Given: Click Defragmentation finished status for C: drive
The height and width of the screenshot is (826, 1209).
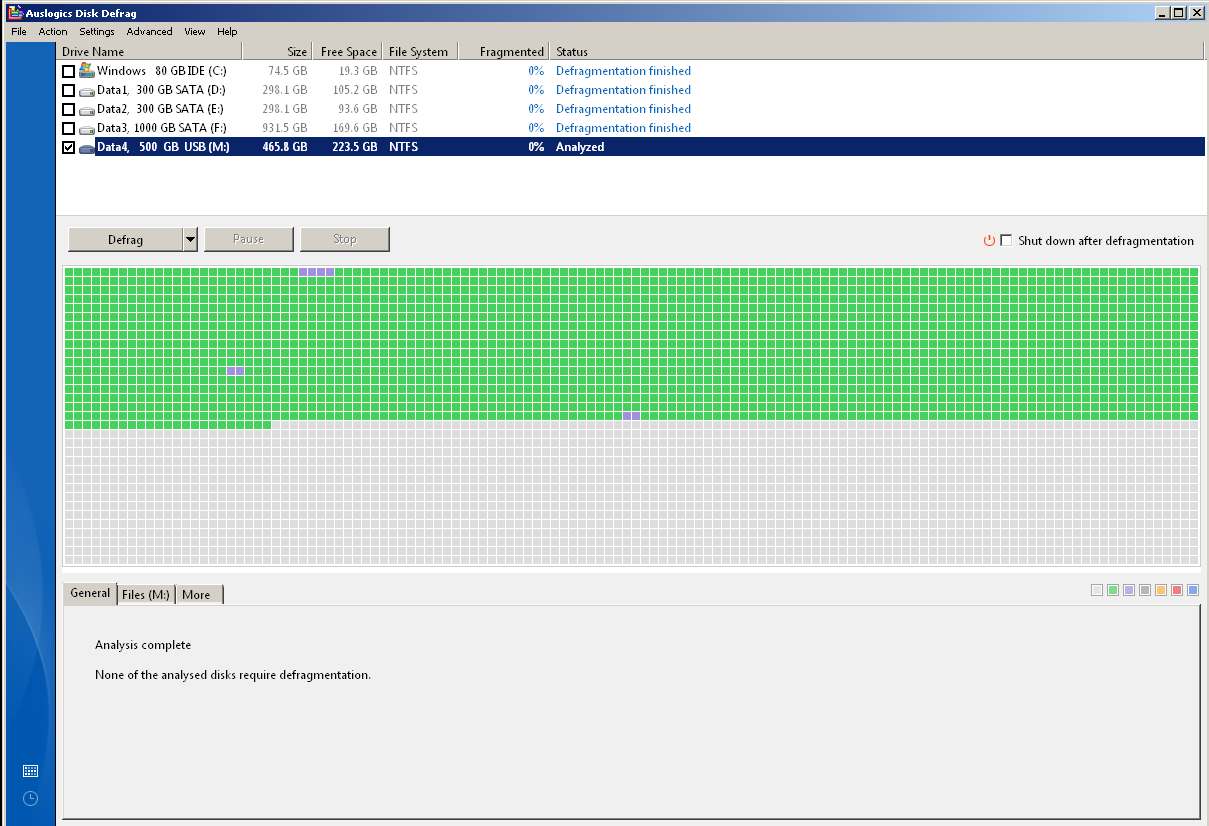Looking at the screenshot, I should (x=623, y=71).
